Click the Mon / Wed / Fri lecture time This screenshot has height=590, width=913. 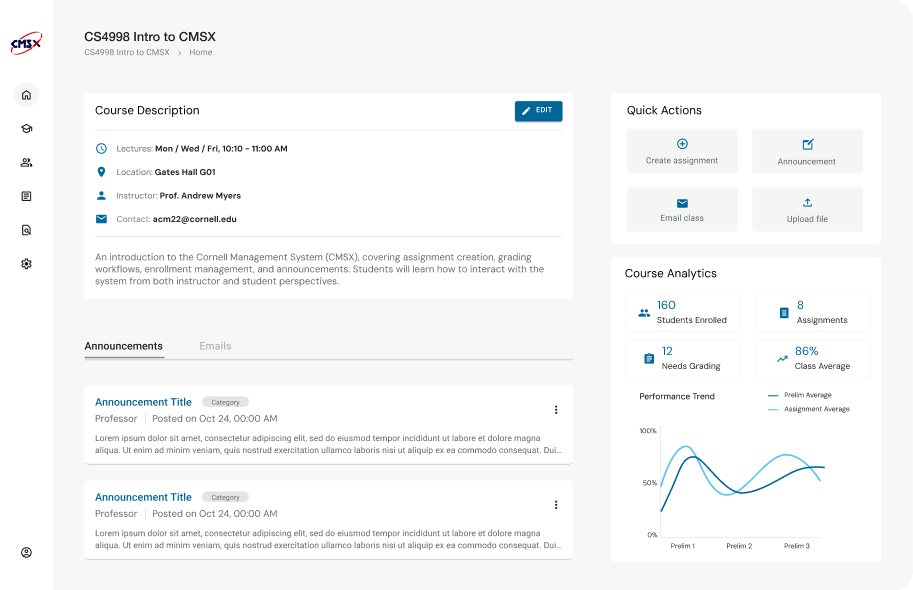[221, 149]
